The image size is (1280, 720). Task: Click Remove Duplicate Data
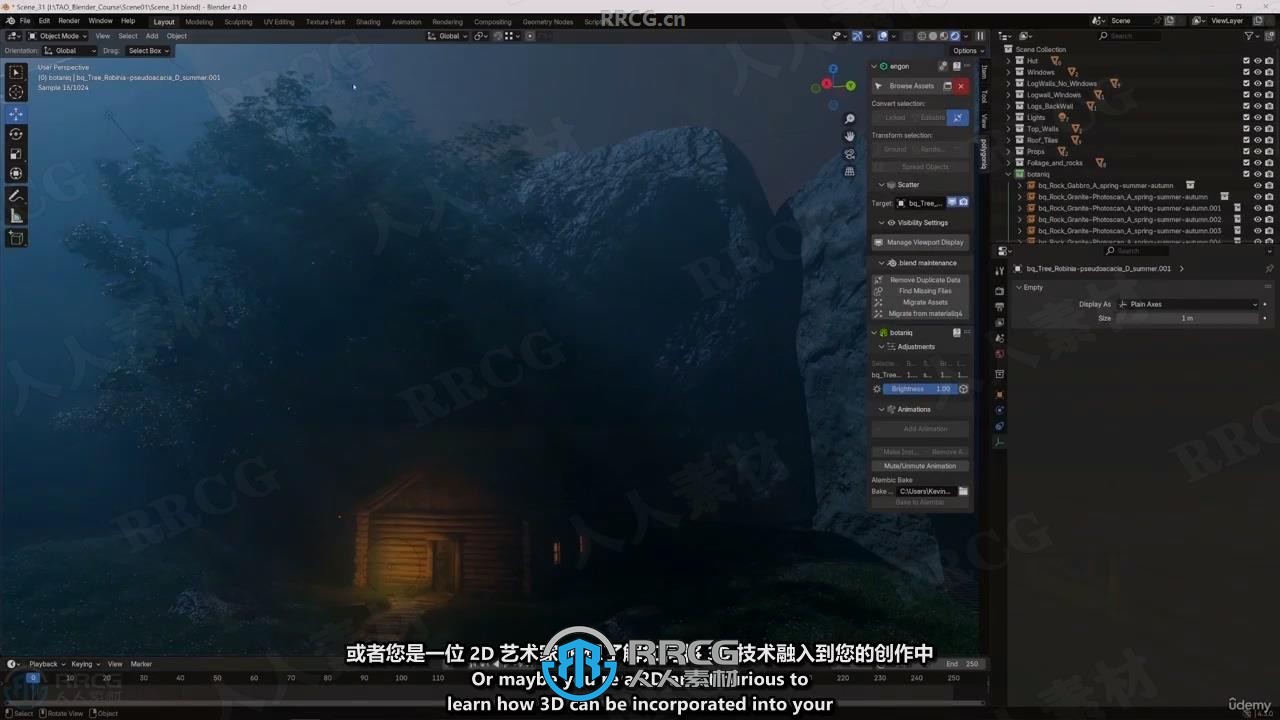click(x=920, y=280)
